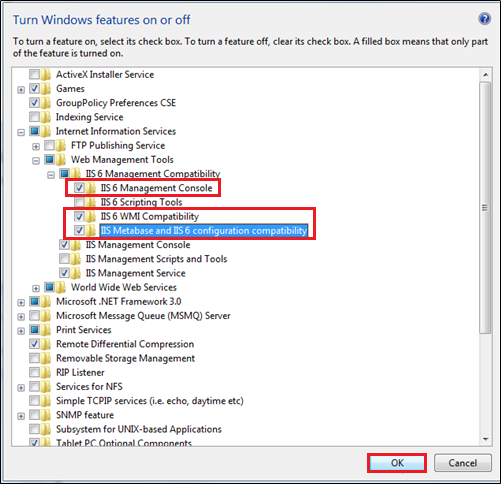
Task: Click the Games folder icon
Action: 46,89
